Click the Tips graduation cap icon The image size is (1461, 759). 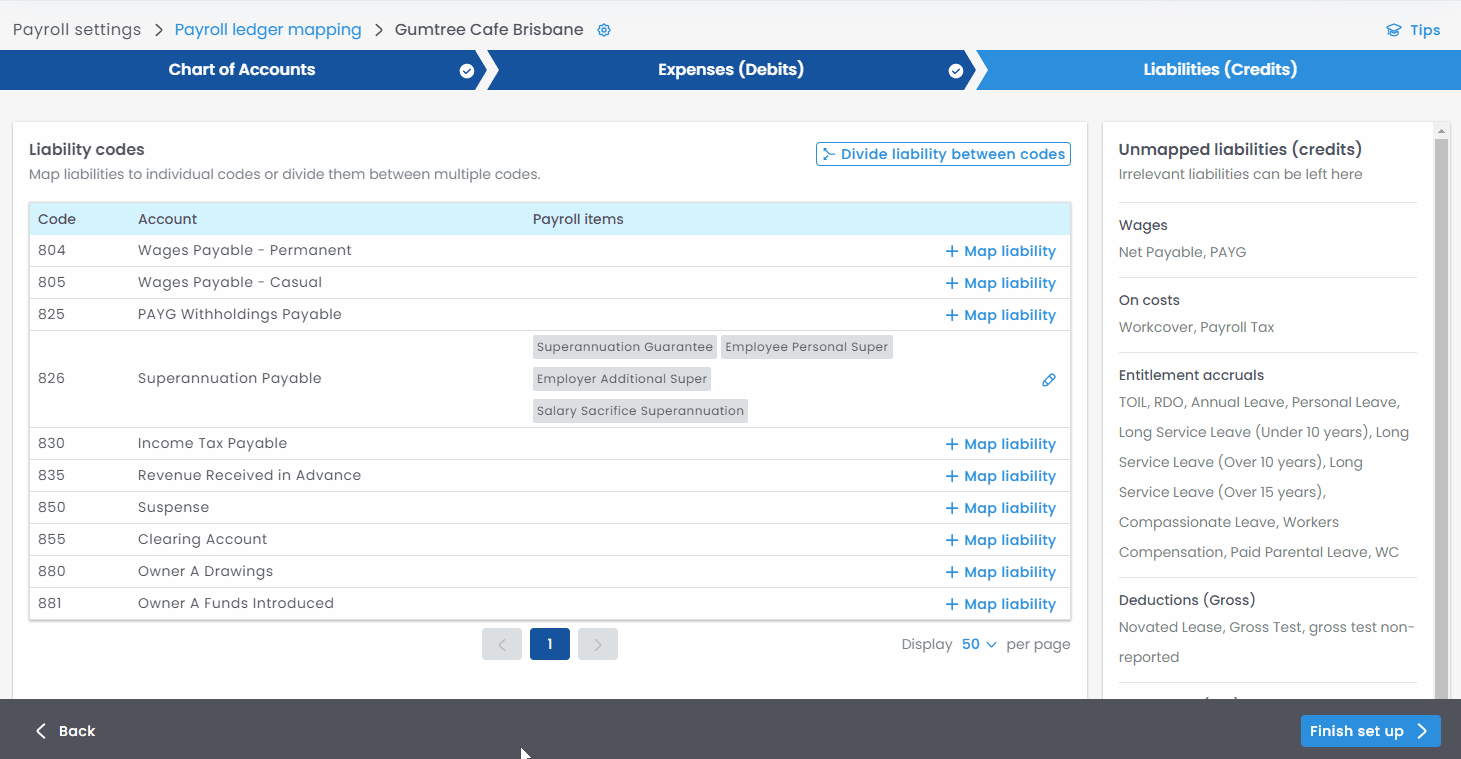point(1393,30)
